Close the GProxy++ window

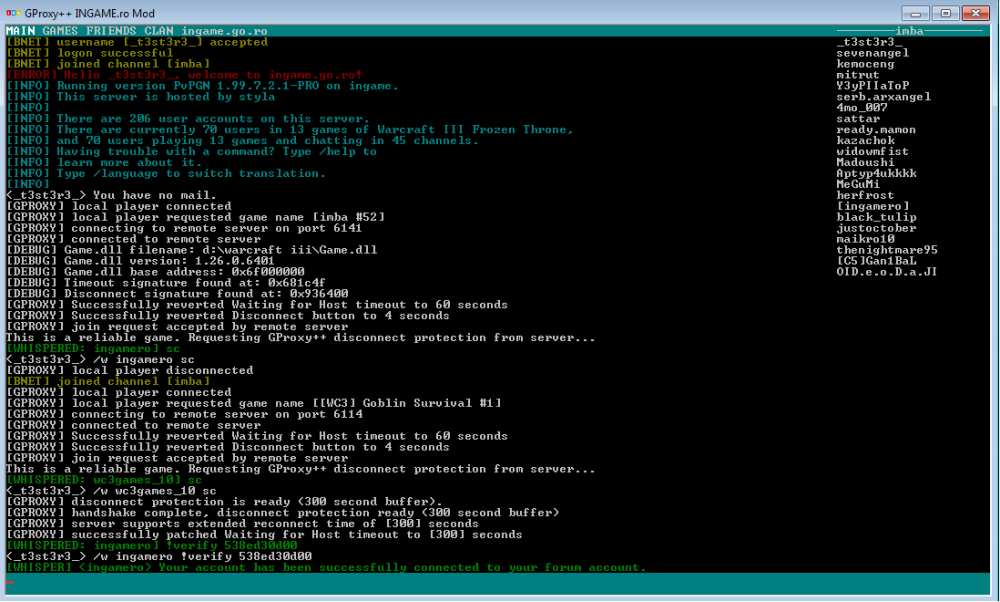pos(975,13)
